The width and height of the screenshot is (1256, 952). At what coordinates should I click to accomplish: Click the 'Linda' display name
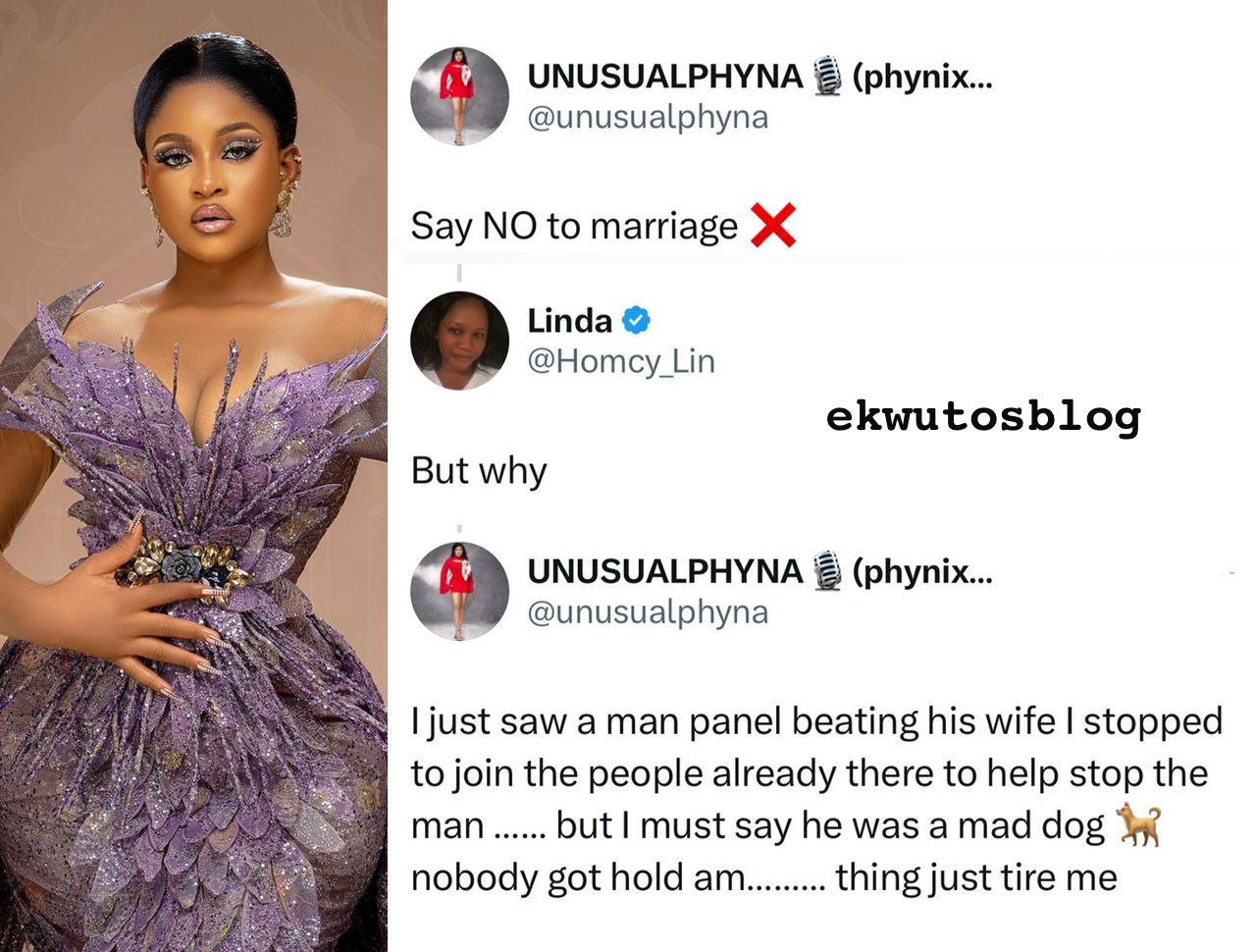coord(569,320)
